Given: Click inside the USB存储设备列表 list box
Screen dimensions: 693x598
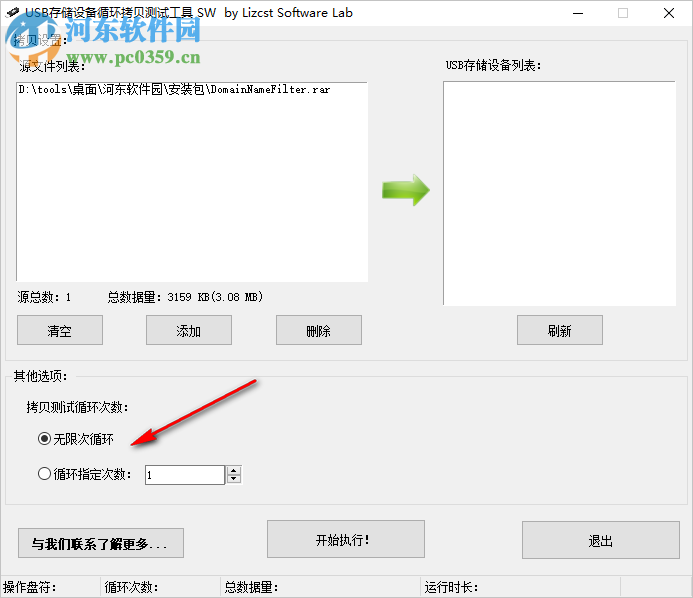Looking at the screenshot, I should tap(559, 193).
